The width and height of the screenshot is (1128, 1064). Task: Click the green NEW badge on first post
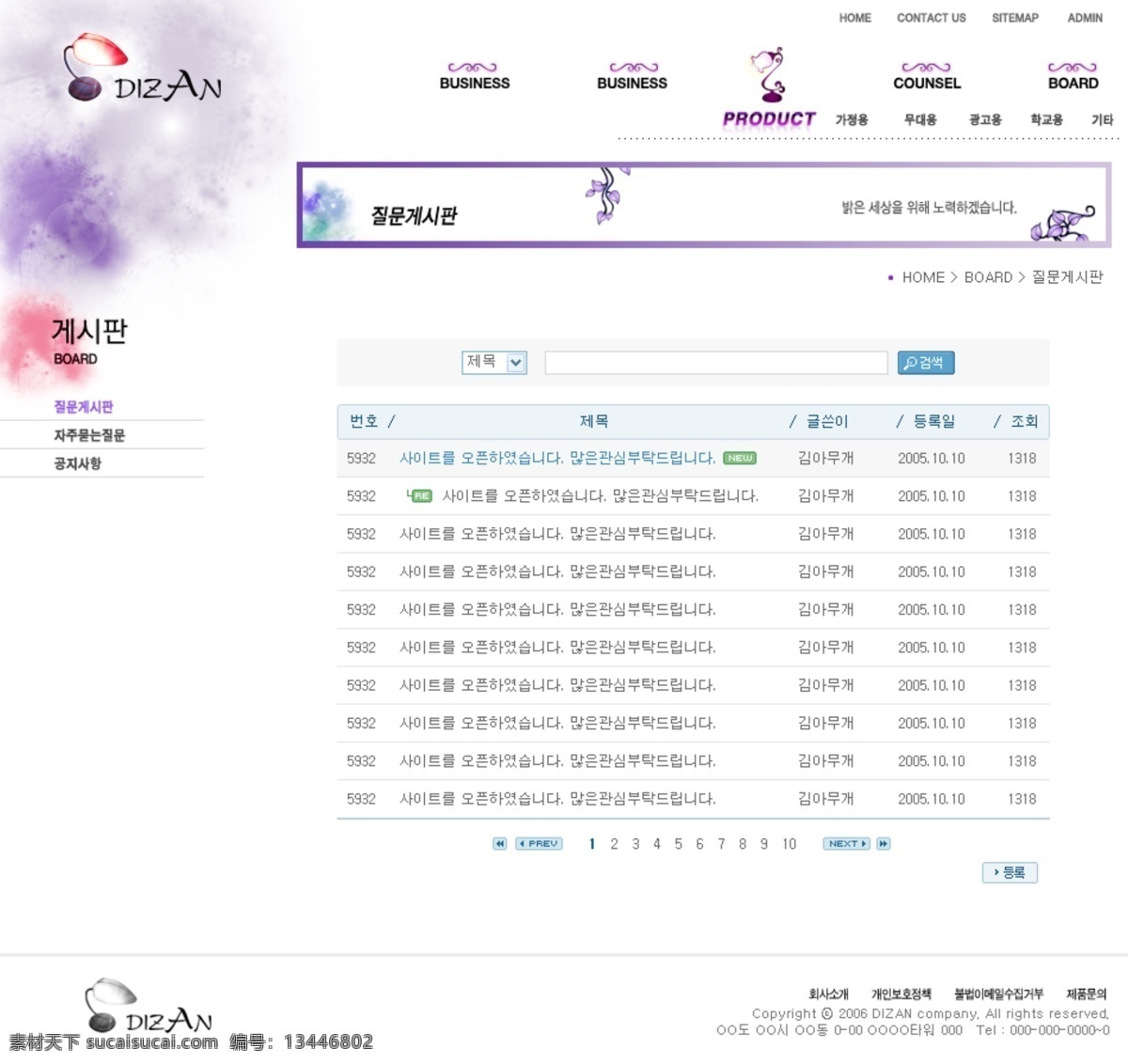(740, 459)
